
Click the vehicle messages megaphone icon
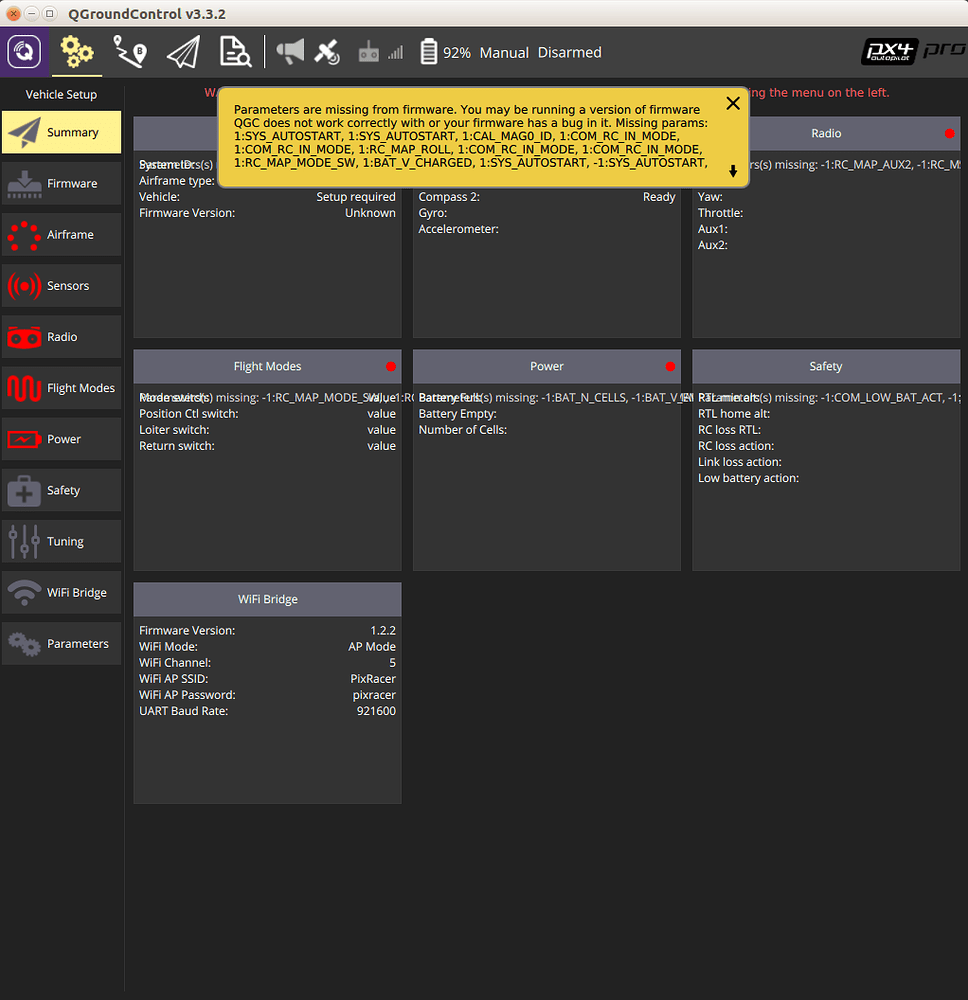(290, 52)
